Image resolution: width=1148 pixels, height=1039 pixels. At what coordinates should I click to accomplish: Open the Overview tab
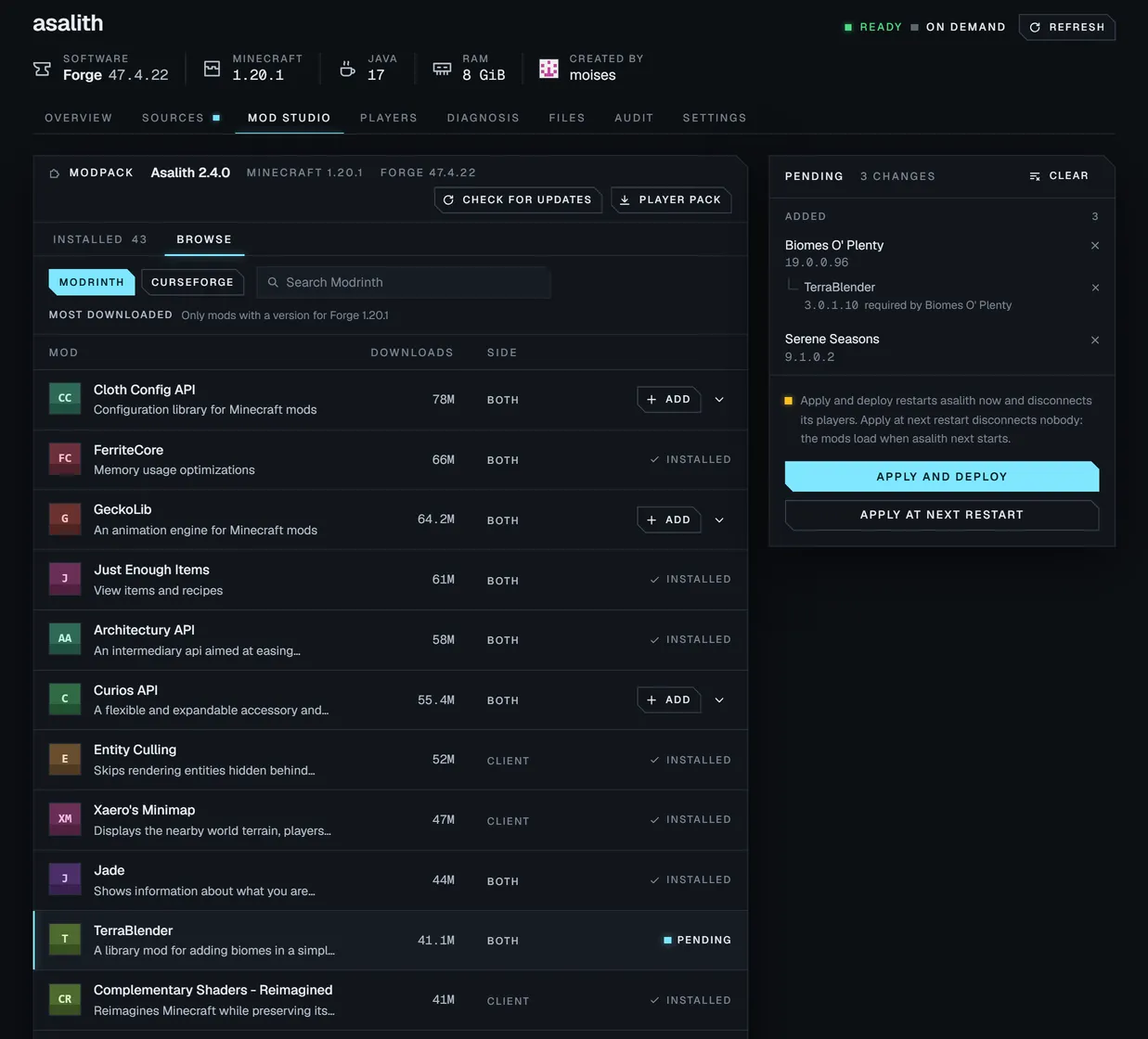coord(78,118)
